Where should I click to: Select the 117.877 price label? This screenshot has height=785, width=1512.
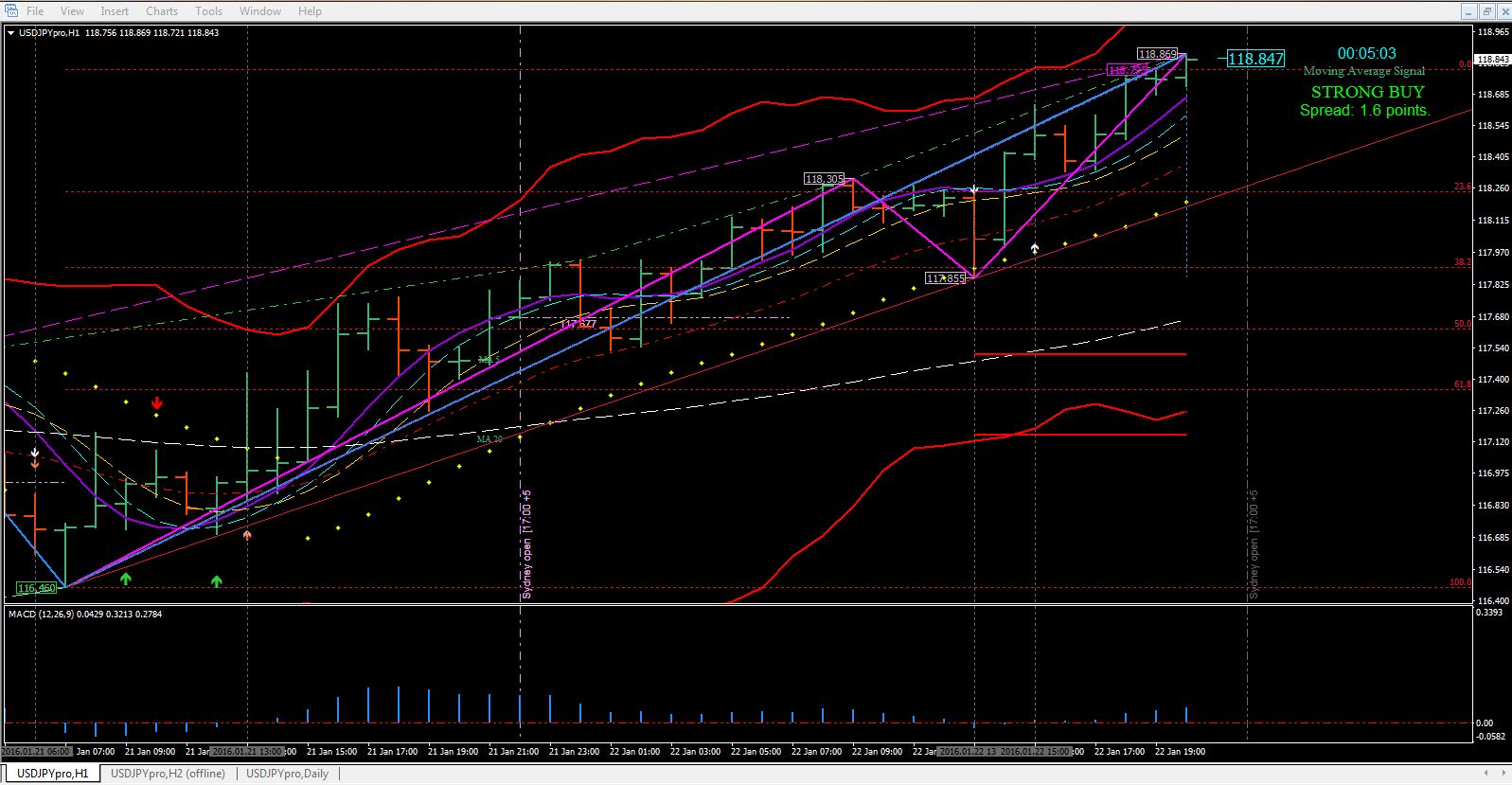[x=578, y=324]
